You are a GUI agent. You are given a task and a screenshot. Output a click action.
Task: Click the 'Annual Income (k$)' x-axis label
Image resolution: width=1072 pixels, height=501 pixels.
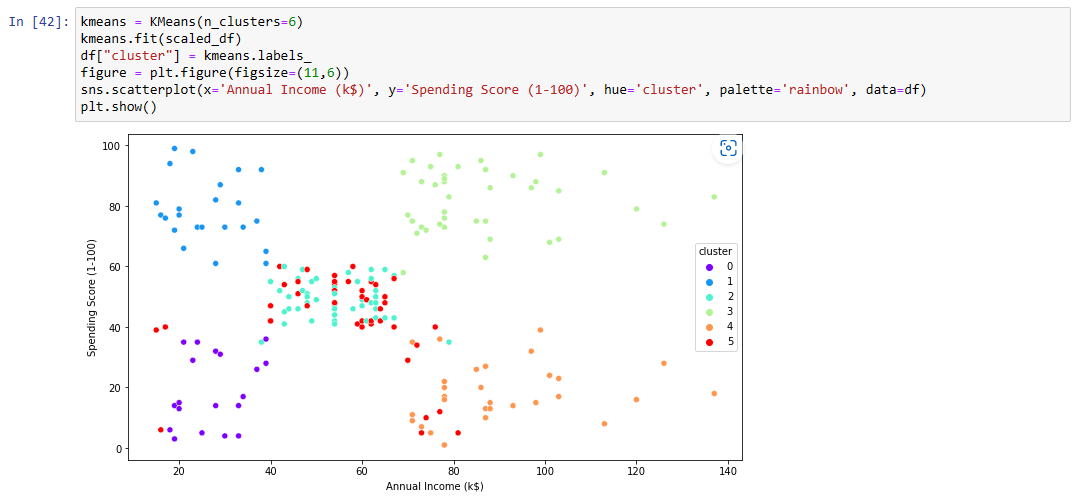[434, 487]
